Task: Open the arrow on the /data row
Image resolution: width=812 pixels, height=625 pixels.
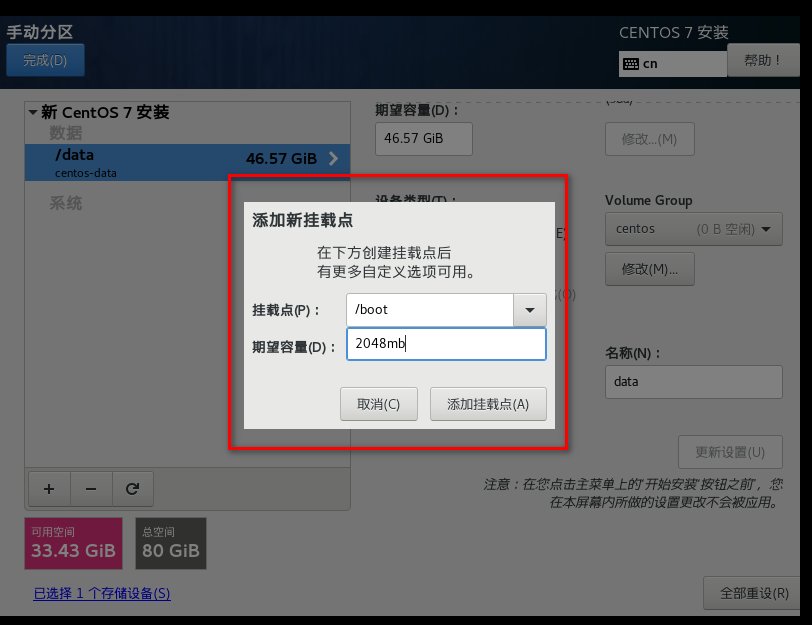Action: click(x=334, y=158)
